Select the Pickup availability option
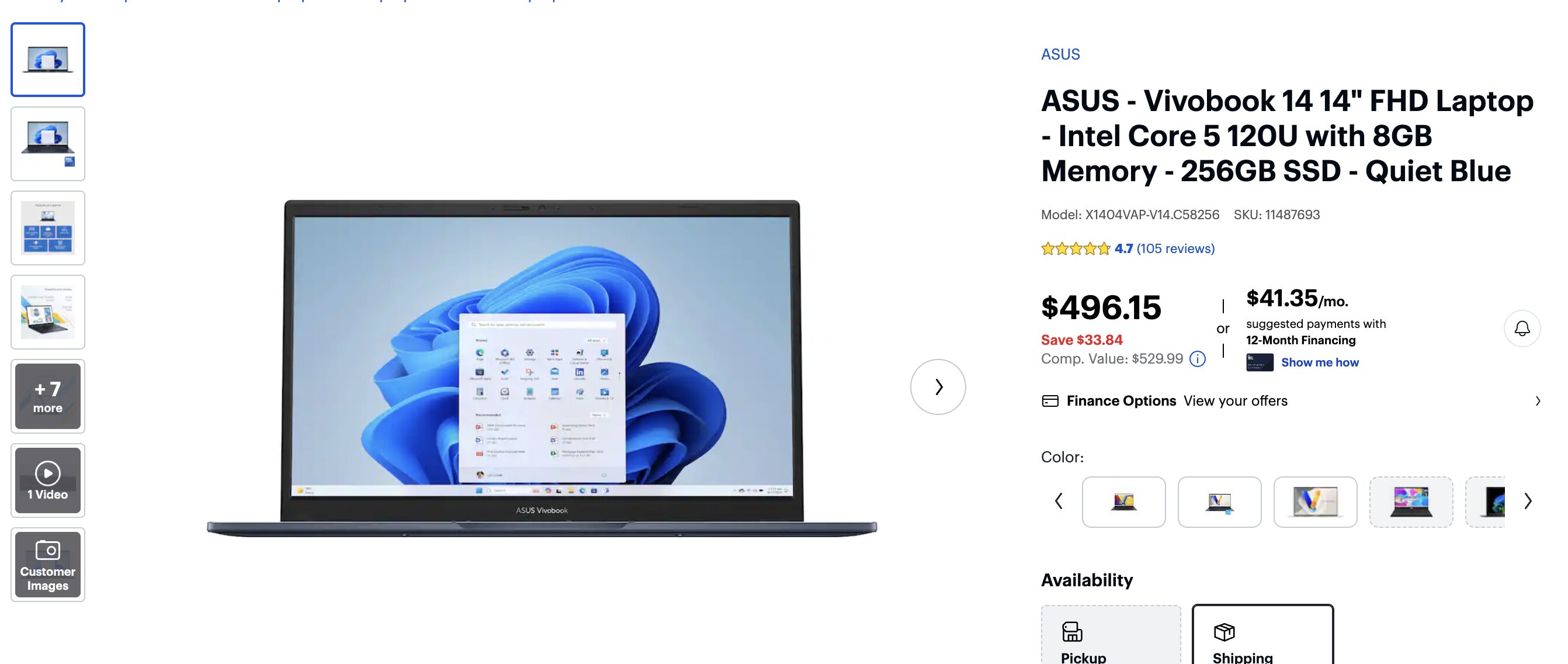 (x=1111, y=635)
